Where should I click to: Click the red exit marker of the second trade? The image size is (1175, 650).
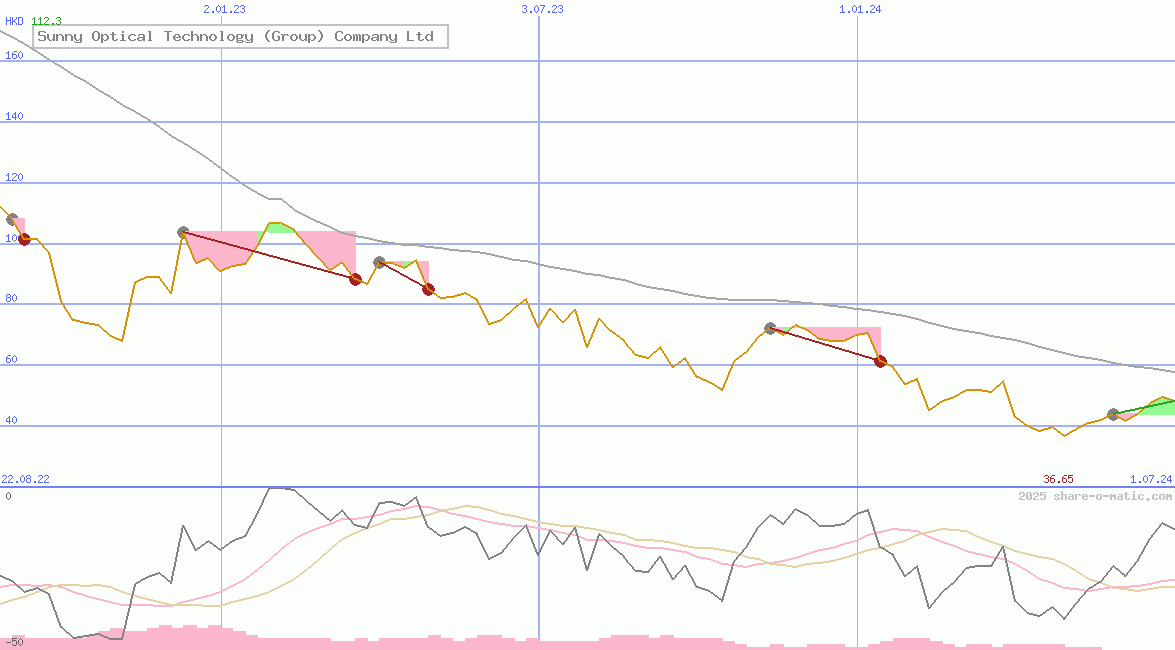(x=429, y=289)
